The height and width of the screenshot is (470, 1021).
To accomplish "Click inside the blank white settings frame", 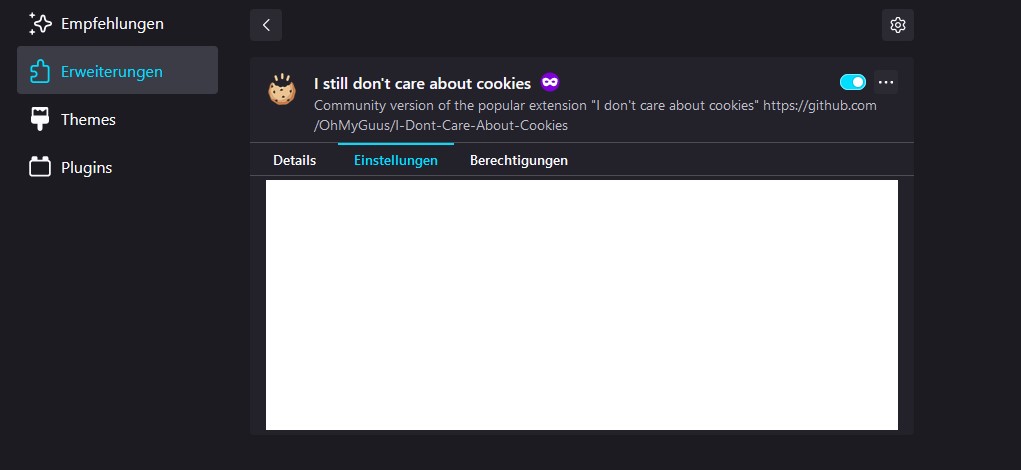I will click(x=581, y=305).
